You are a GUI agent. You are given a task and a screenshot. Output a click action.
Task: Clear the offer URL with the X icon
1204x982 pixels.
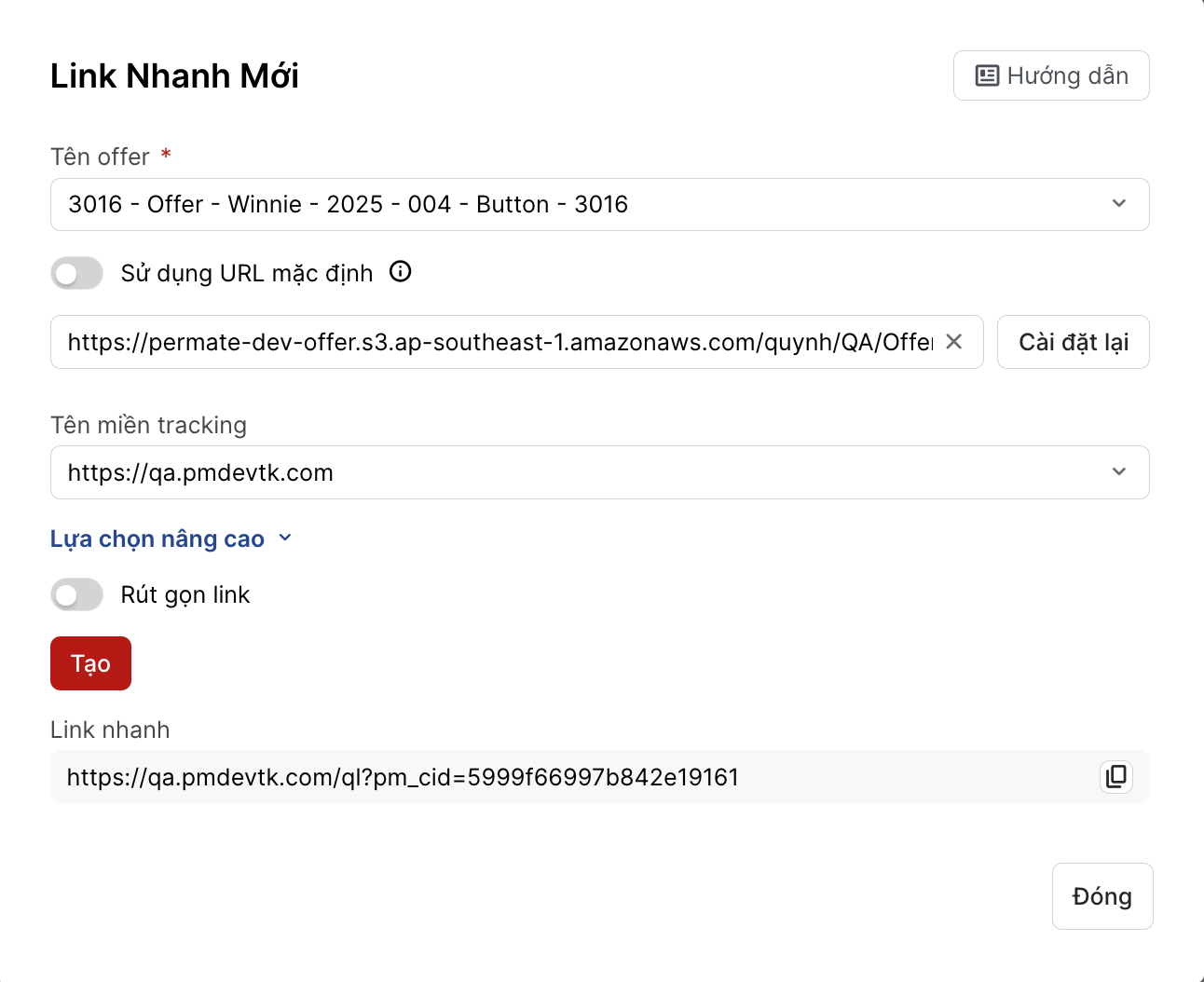click(x=954, y=342)
